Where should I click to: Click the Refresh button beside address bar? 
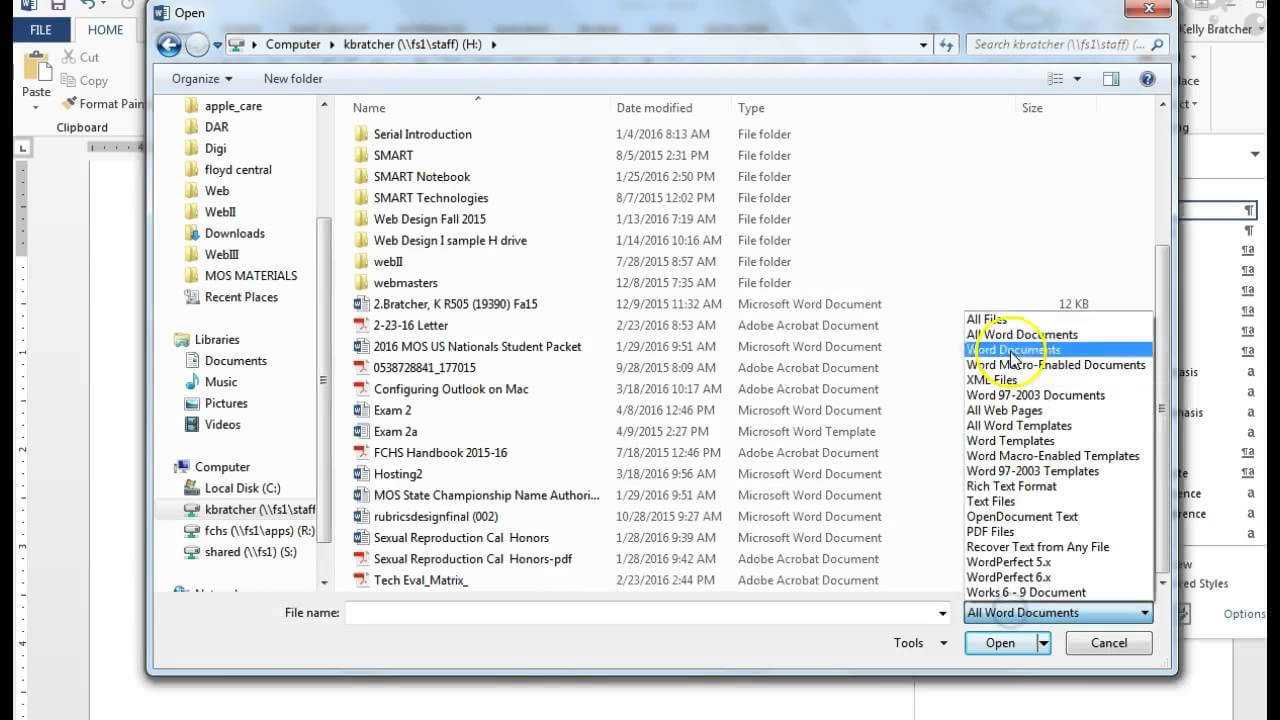tap(947, 44)
